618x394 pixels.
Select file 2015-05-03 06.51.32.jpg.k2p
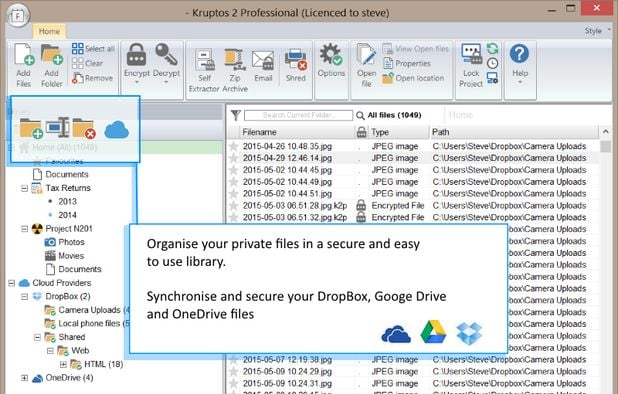295,217
